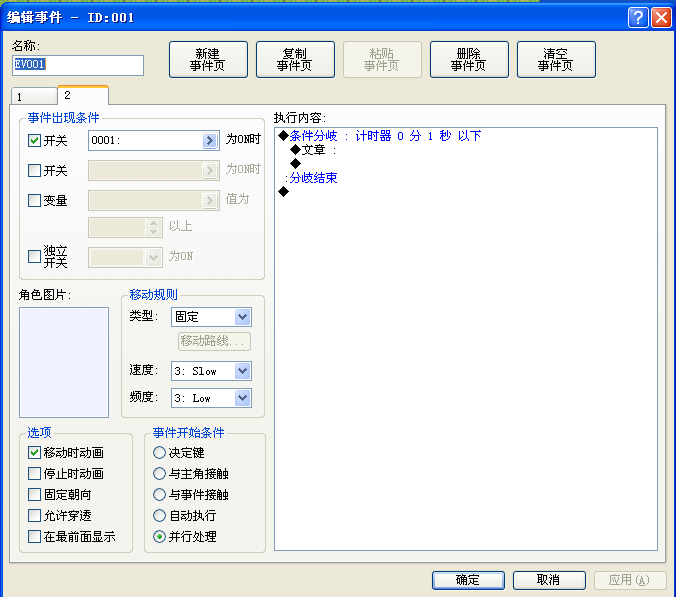The image size is (676, 597).
Task: Focus the 名称 input field EV001
Action: (x=78, y=65)
